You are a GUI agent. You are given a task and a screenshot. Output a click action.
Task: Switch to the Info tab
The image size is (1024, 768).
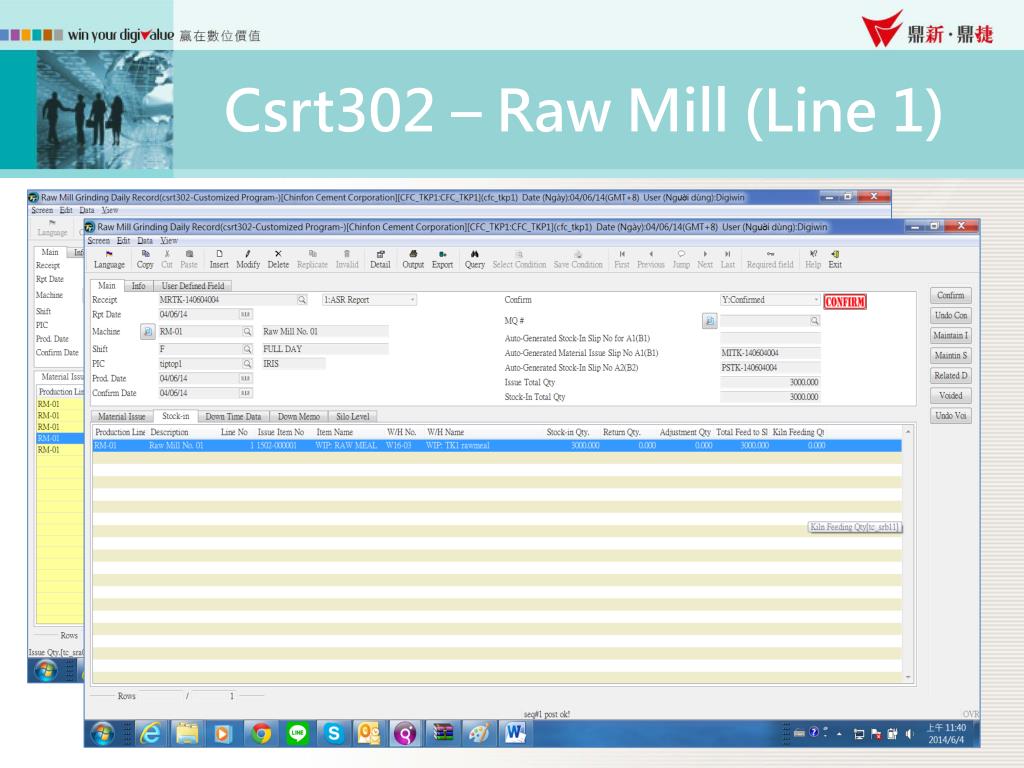tap(138, 286)
